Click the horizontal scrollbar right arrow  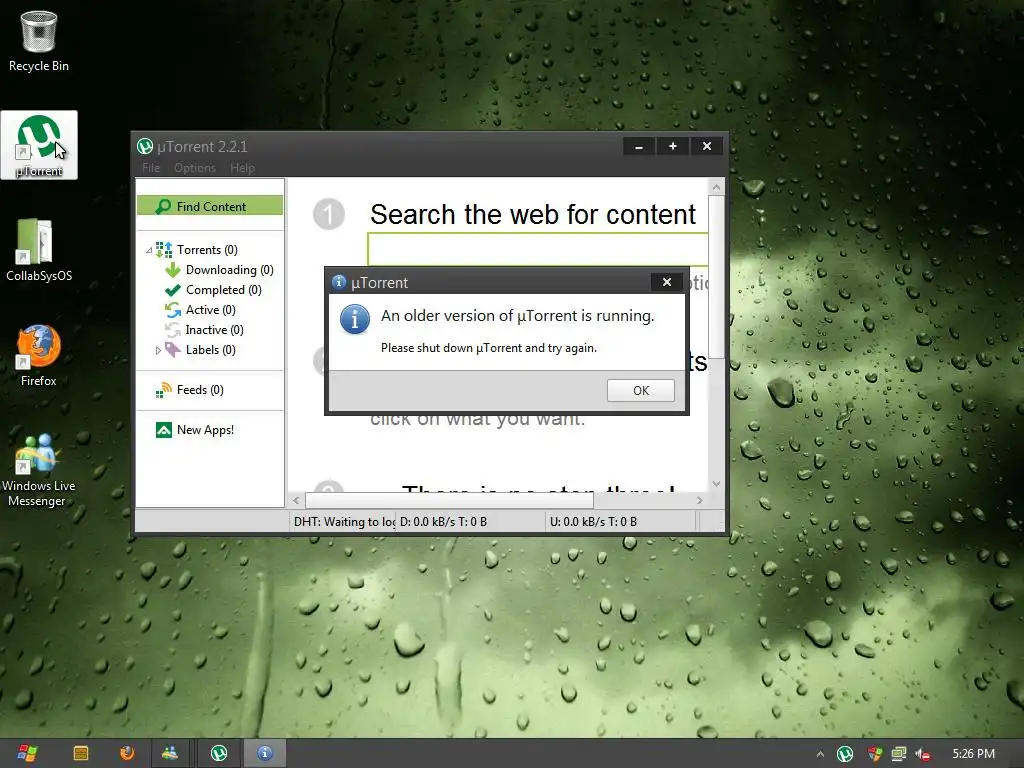pos(699,500)
